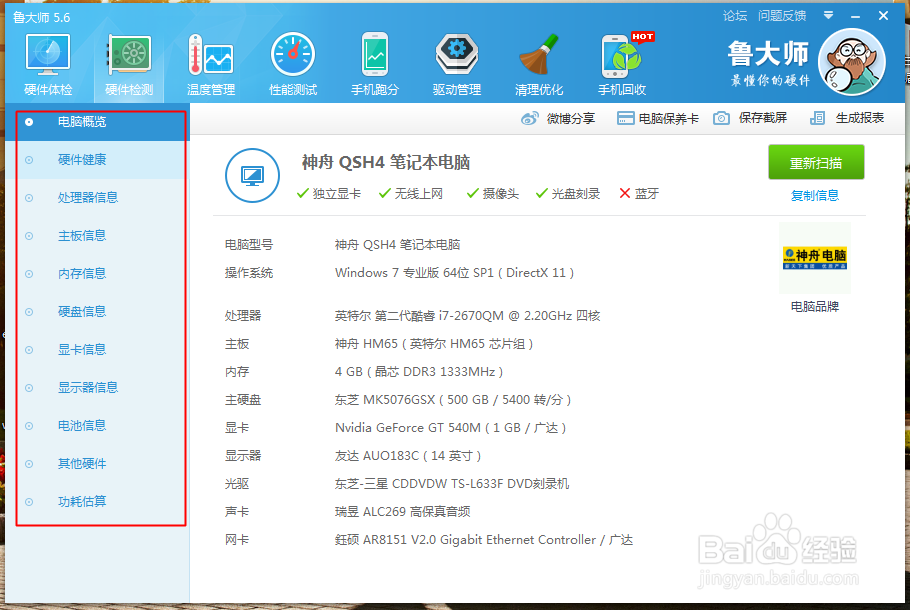Viewport: 910px width, 610px height.
Task: Select 其他硬件 in sidebar
Action: tap(98, 464)
